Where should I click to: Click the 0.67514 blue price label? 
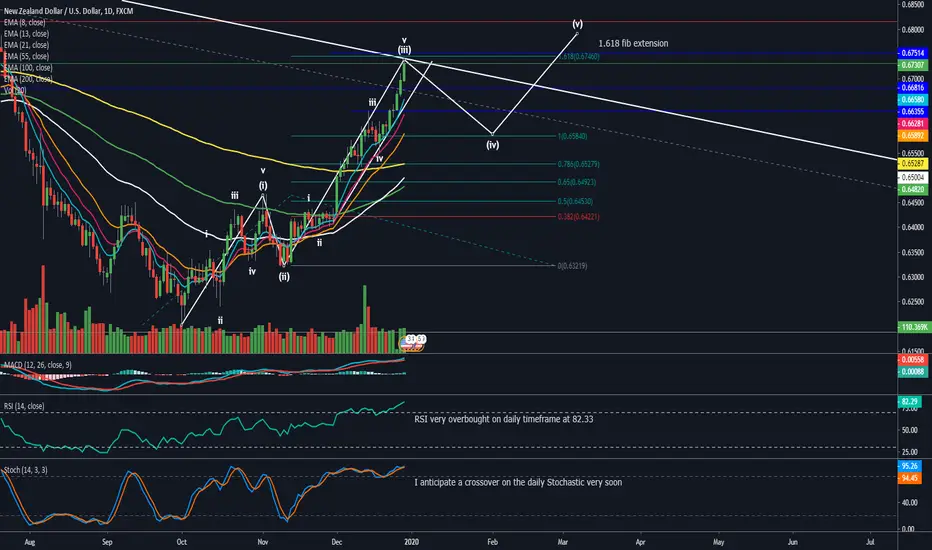click(x=912, y=53)
